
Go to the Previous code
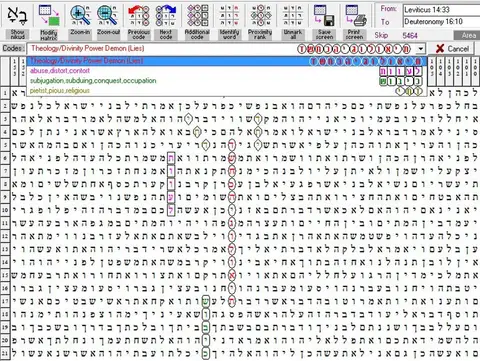[139, 16]
